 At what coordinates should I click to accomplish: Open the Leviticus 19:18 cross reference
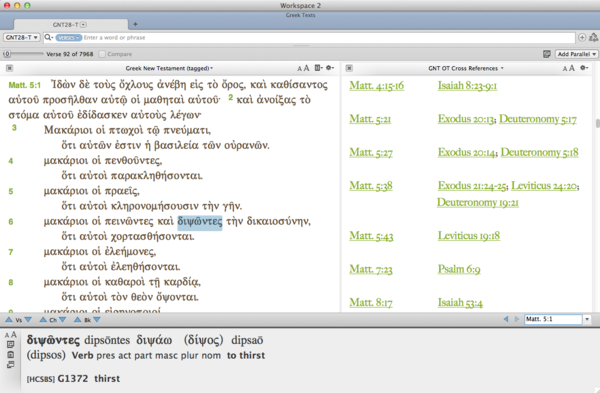pos(469,236)
